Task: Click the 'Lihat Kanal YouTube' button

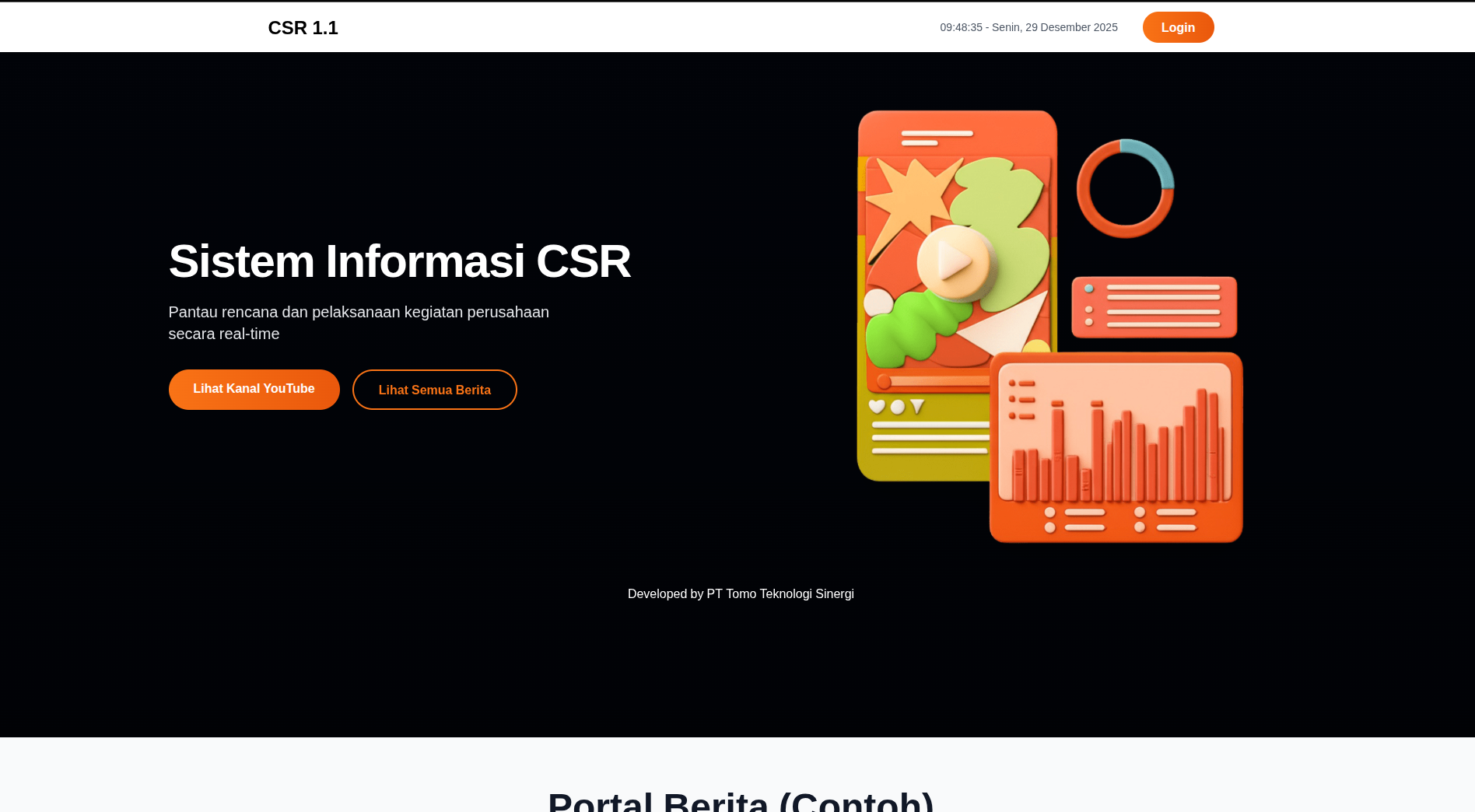Action: coord(254,389)
